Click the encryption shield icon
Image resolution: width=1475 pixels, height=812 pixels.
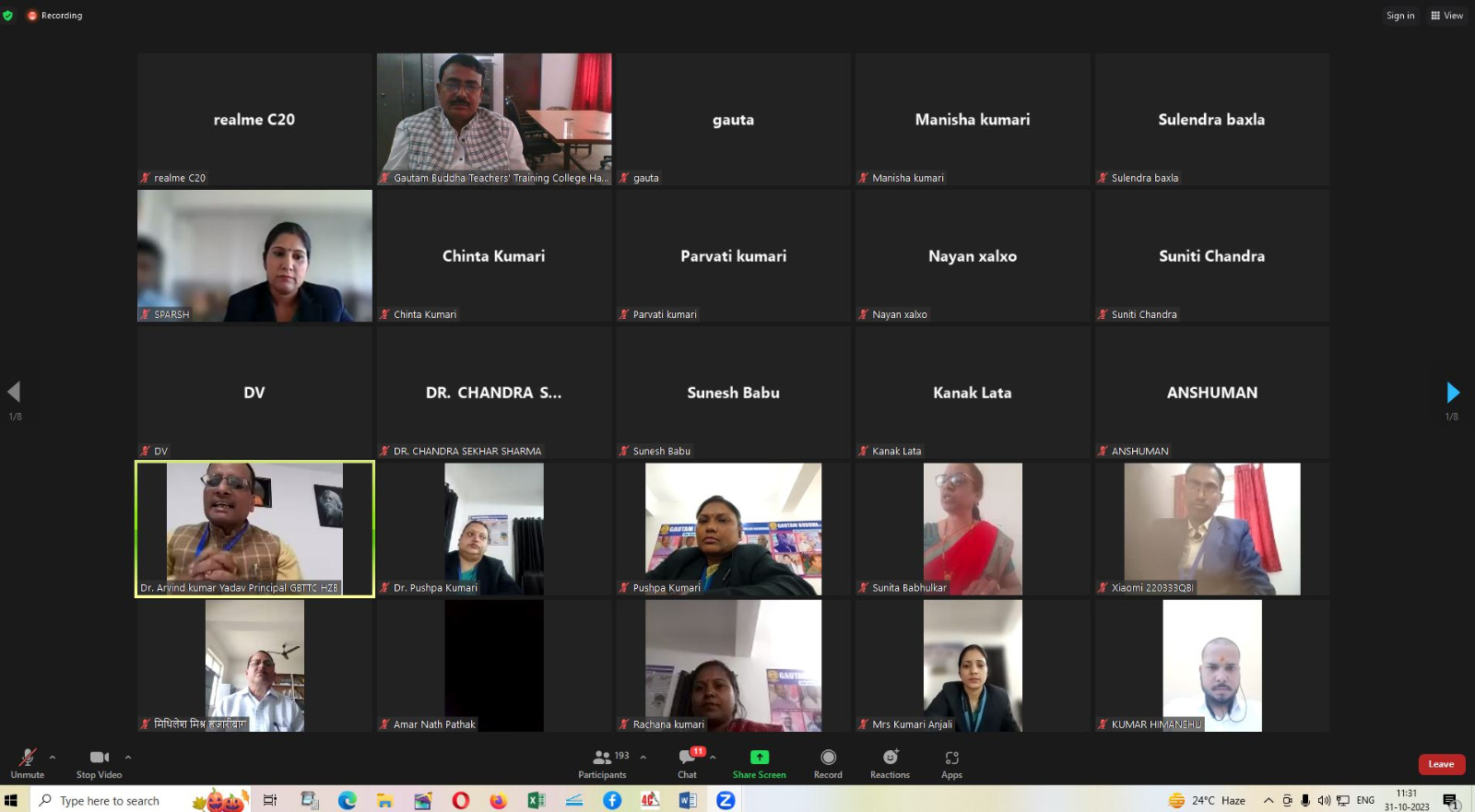coord(8,16)
